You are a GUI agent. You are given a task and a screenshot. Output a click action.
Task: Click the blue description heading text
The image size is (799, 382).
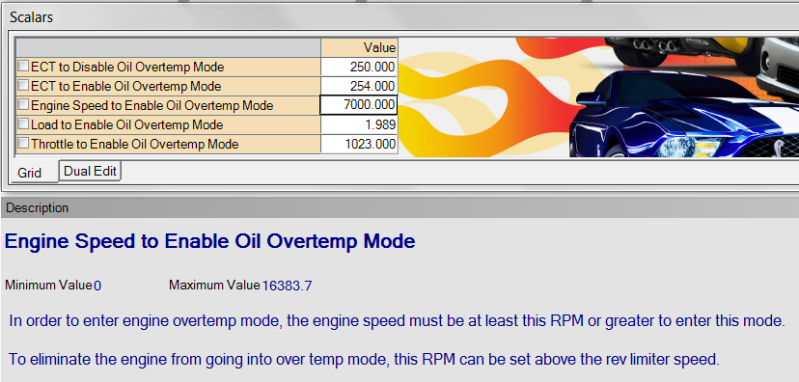tap(210, 241)
